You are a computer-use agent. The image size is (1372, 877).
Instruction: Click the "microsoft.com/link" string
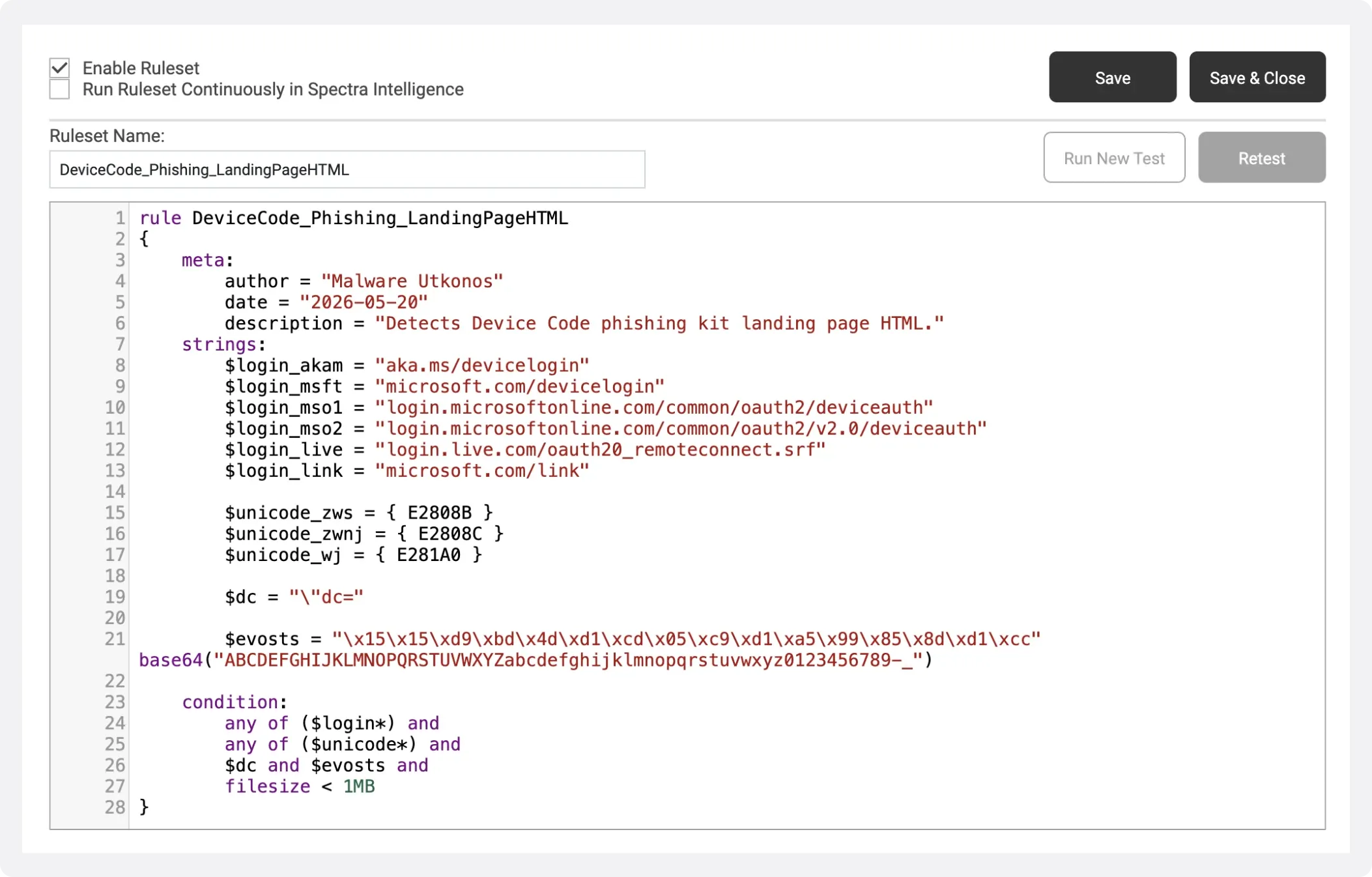point(482,470)
